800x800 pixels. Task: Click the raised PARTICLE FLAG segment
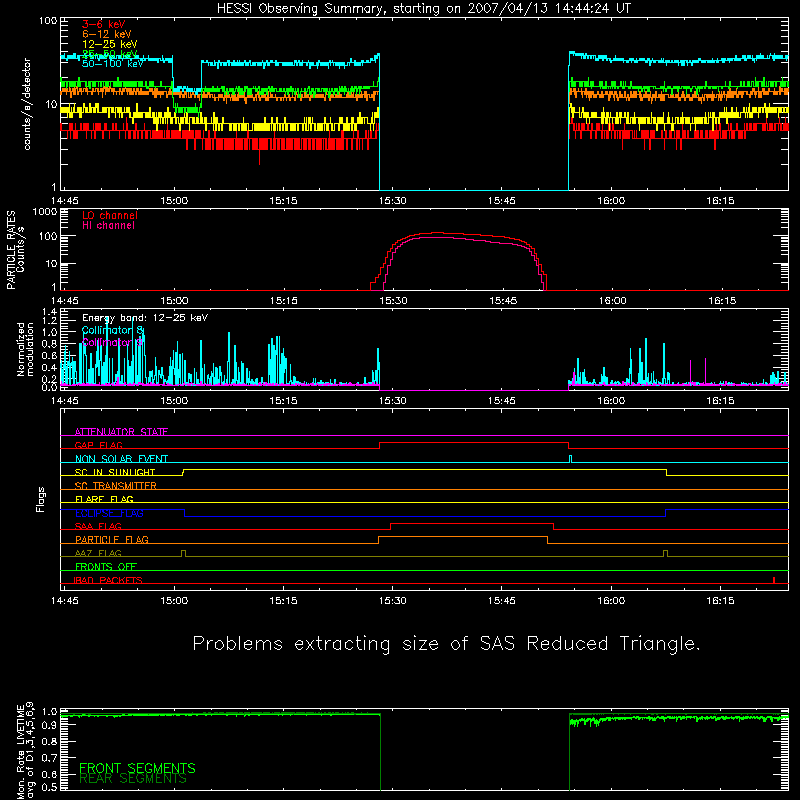coord(463,537)
